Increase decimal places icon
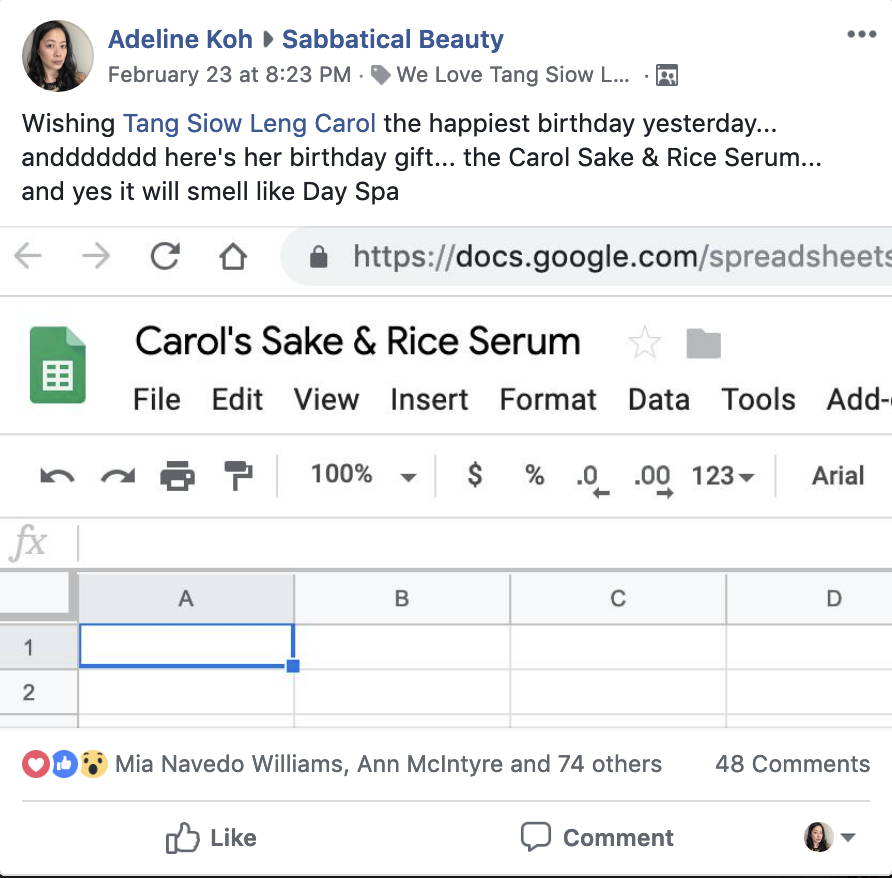 coord(653,480)
